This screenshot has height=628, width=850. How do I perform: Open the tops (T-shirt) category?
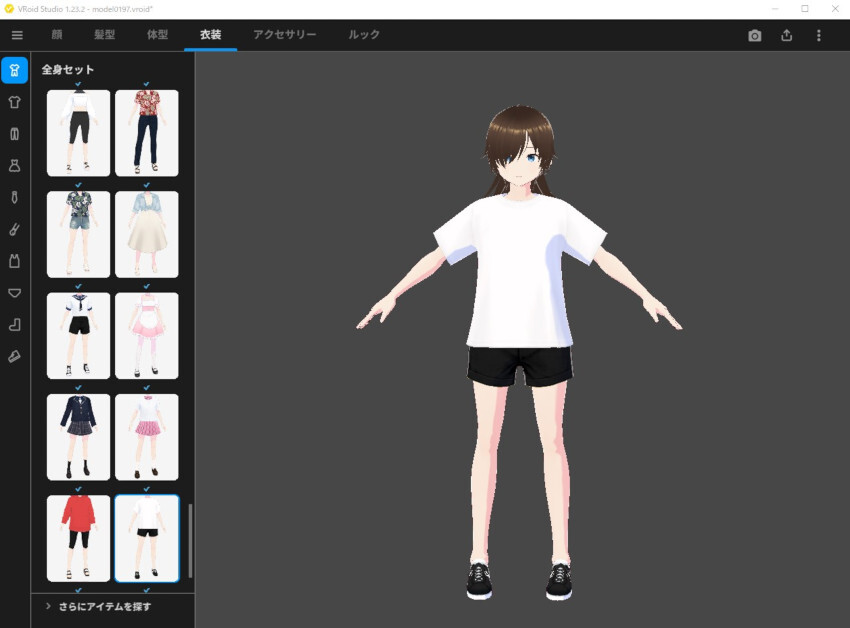(x=15, y=102)
